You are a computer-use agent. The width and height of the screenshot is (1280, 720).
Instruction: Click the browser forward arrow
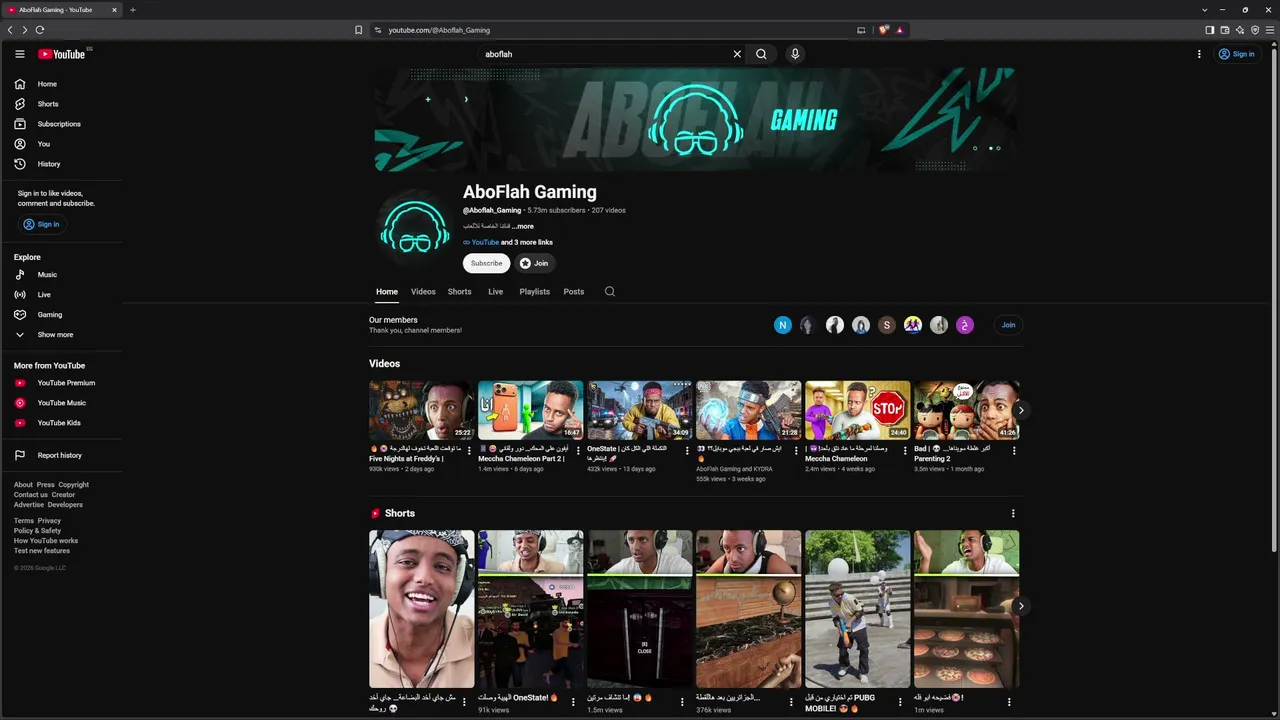pos(25,30)
